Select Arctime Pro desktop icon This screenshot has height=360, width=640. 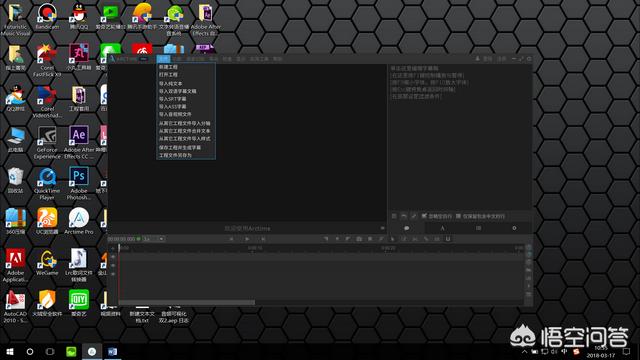(x=79, y=222)
